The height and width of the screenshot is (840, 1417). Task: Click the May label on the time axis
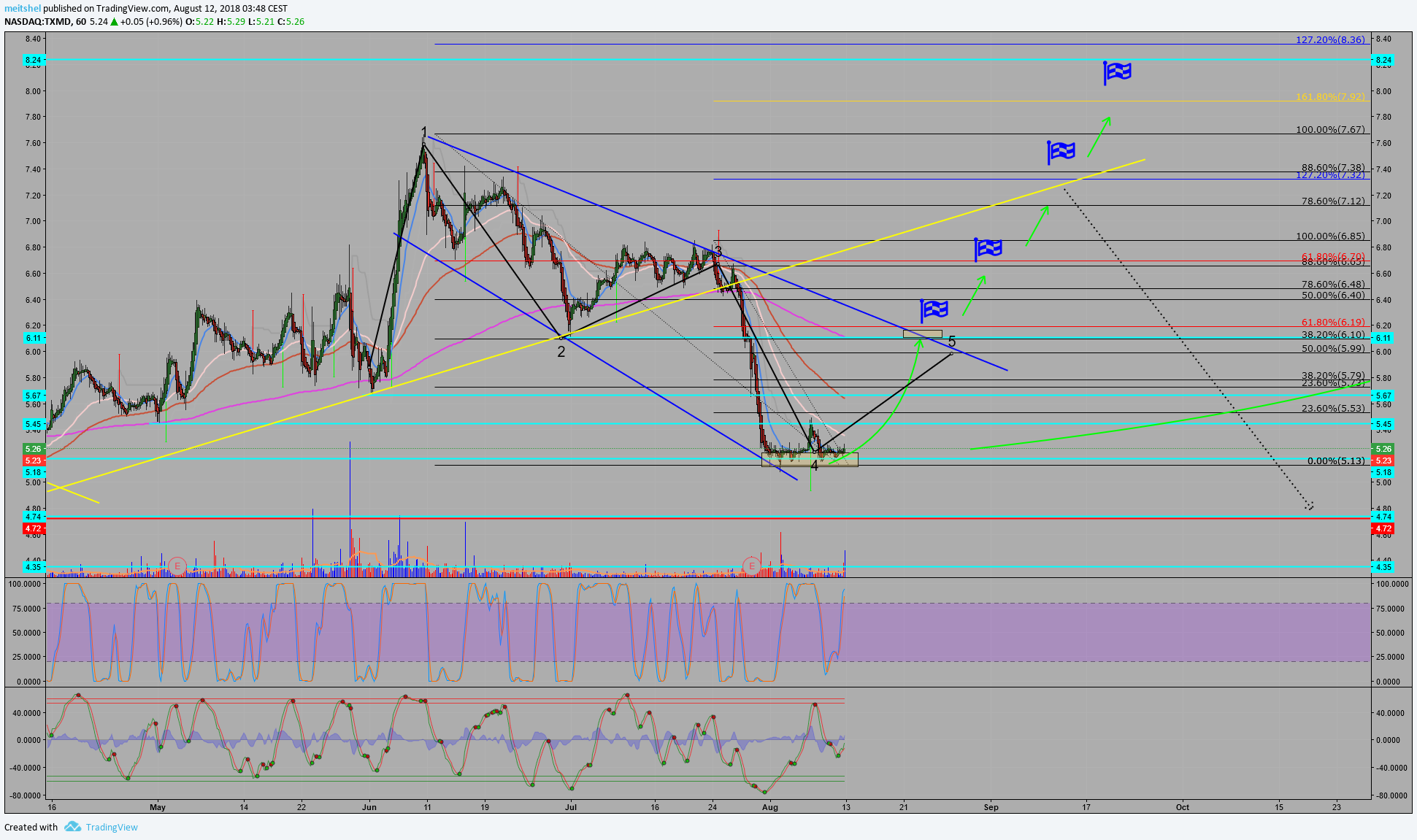click(x=158, y=807)
